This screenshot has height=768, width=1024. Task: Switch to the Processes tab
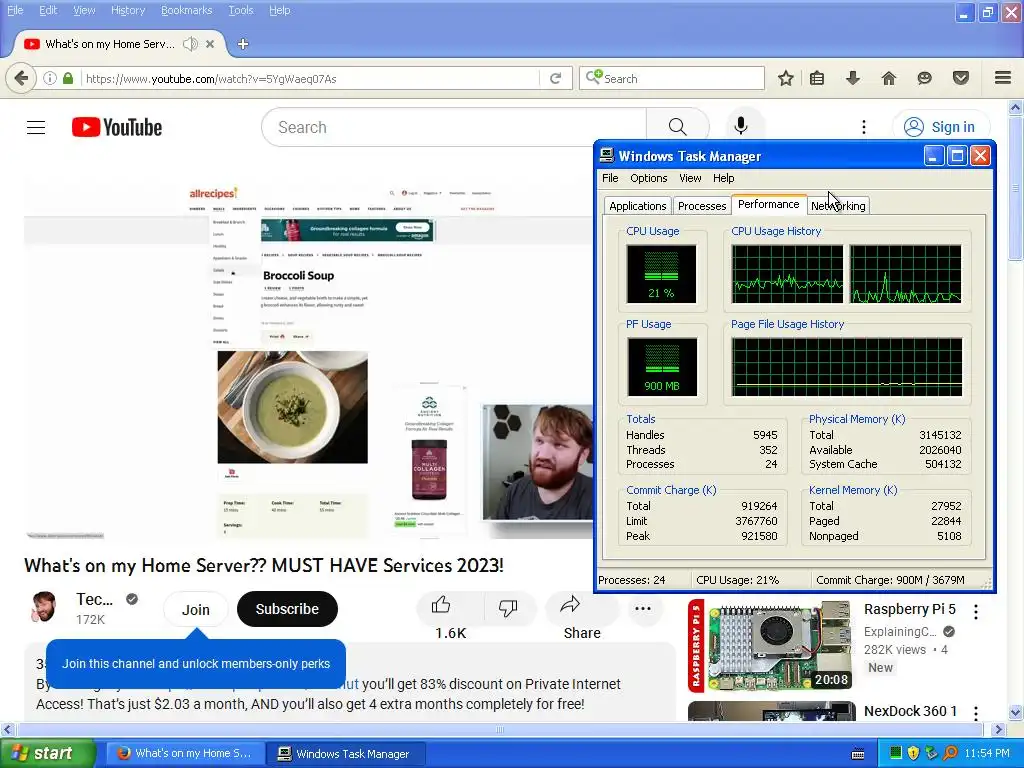click(x=702, y=206)
